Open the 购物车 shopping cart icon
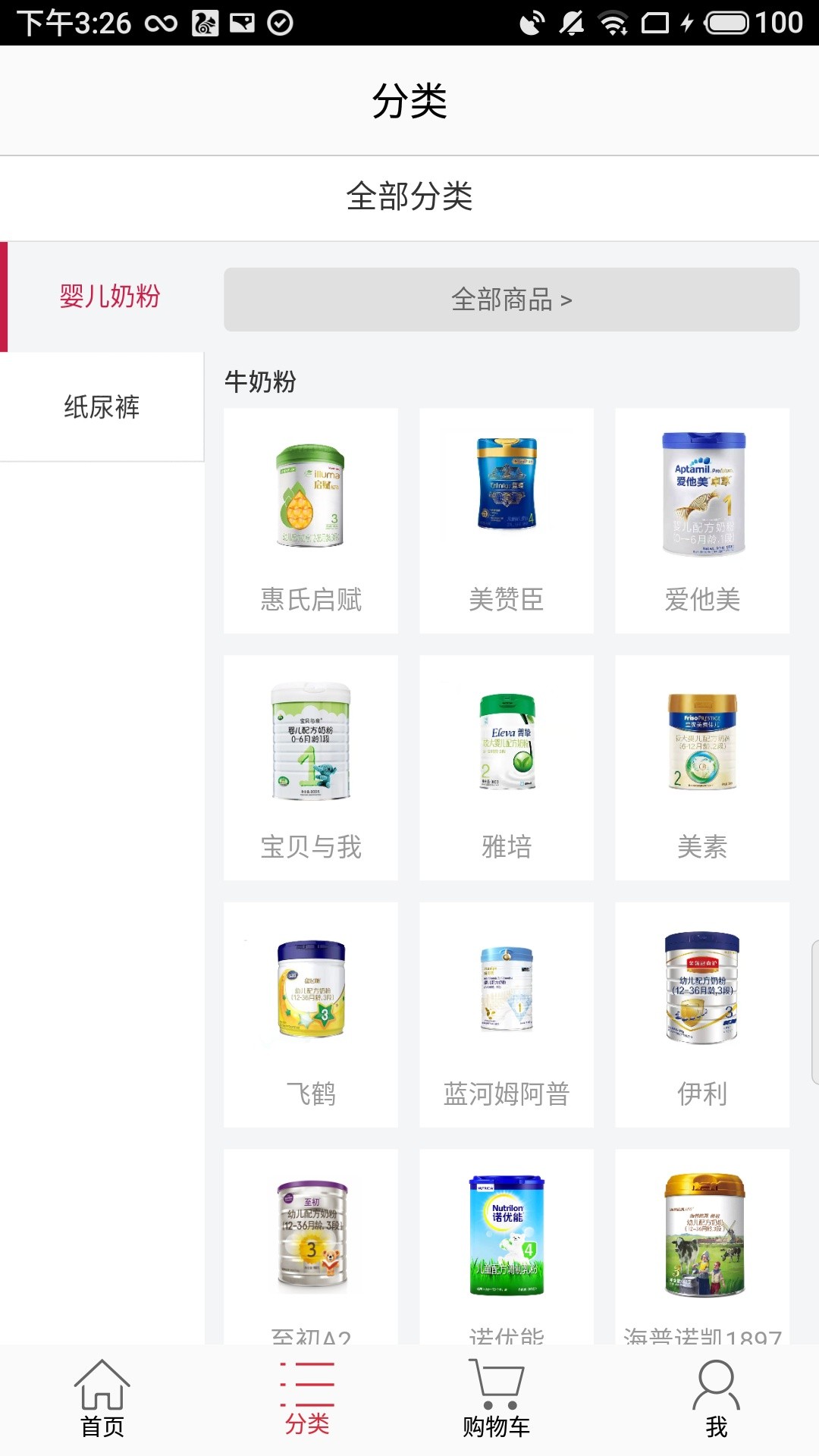Screen dimensions: 819x1456 tap(497, 1399)
